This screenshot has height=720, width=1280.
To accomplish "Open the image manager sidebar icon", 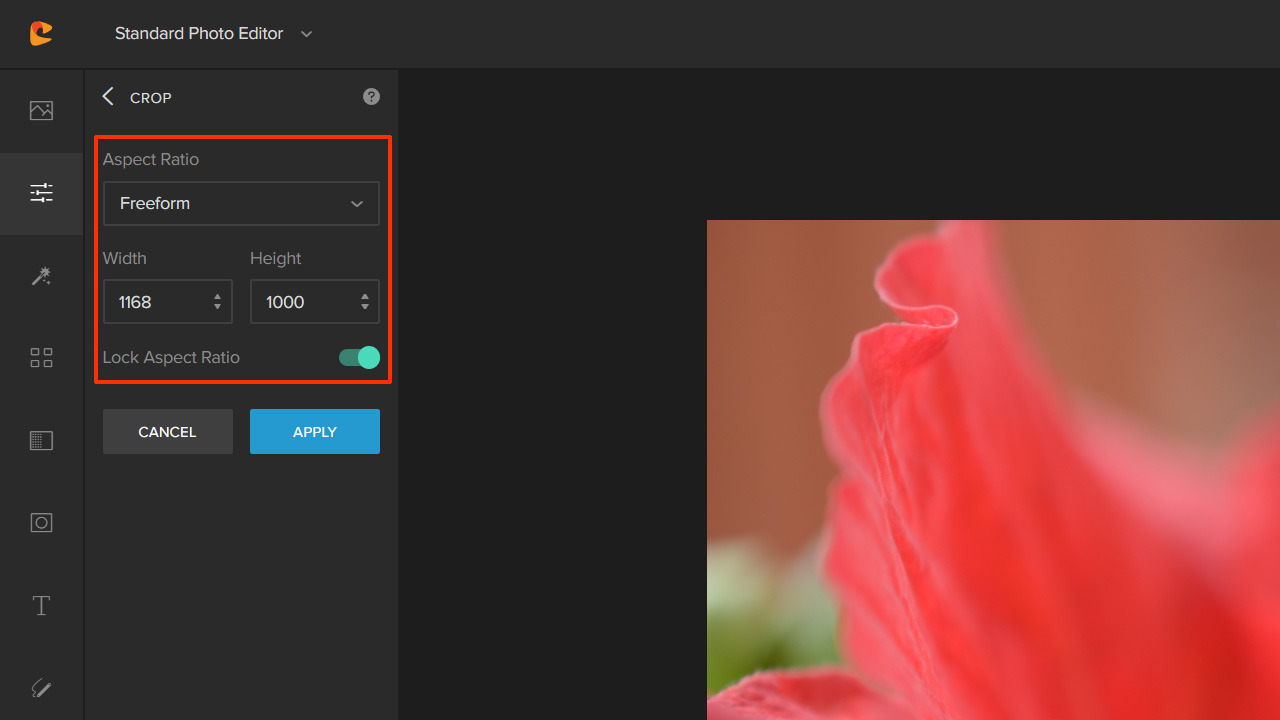I will point(41,111).
